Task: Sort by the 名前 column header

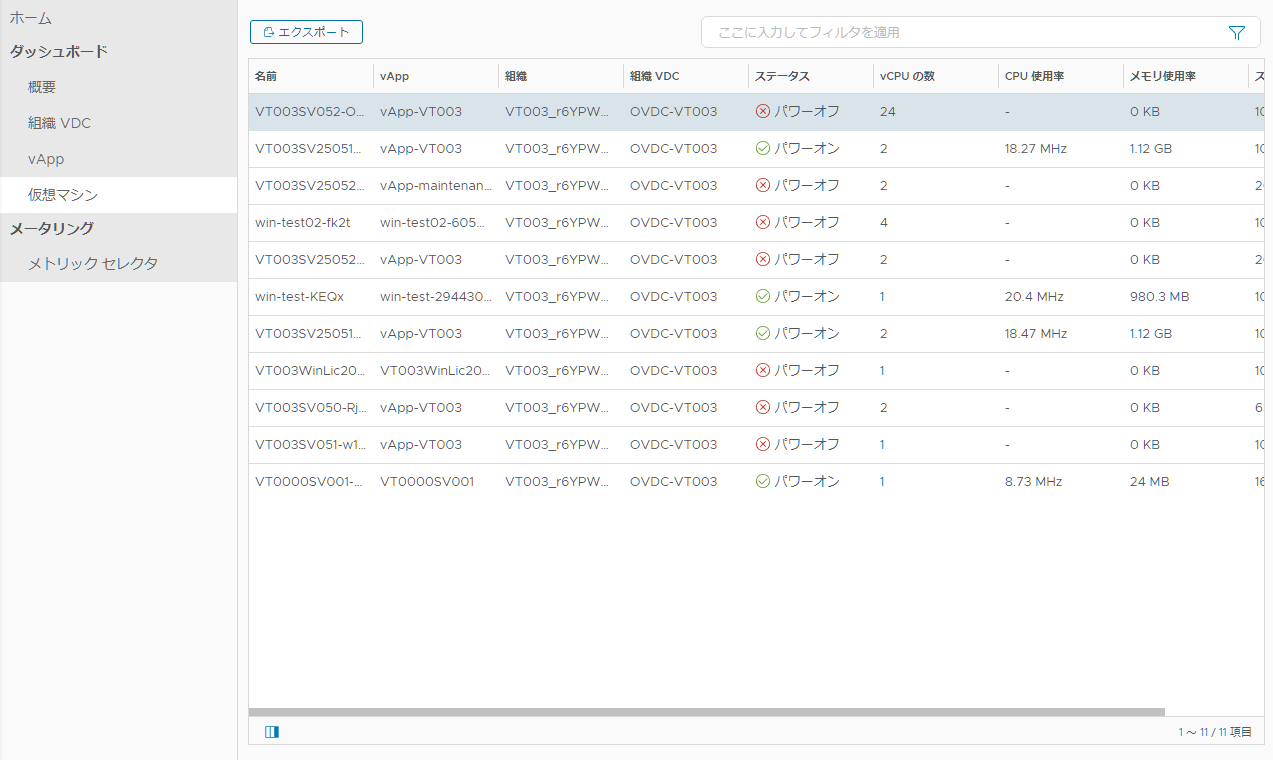Action: point(266,76)
